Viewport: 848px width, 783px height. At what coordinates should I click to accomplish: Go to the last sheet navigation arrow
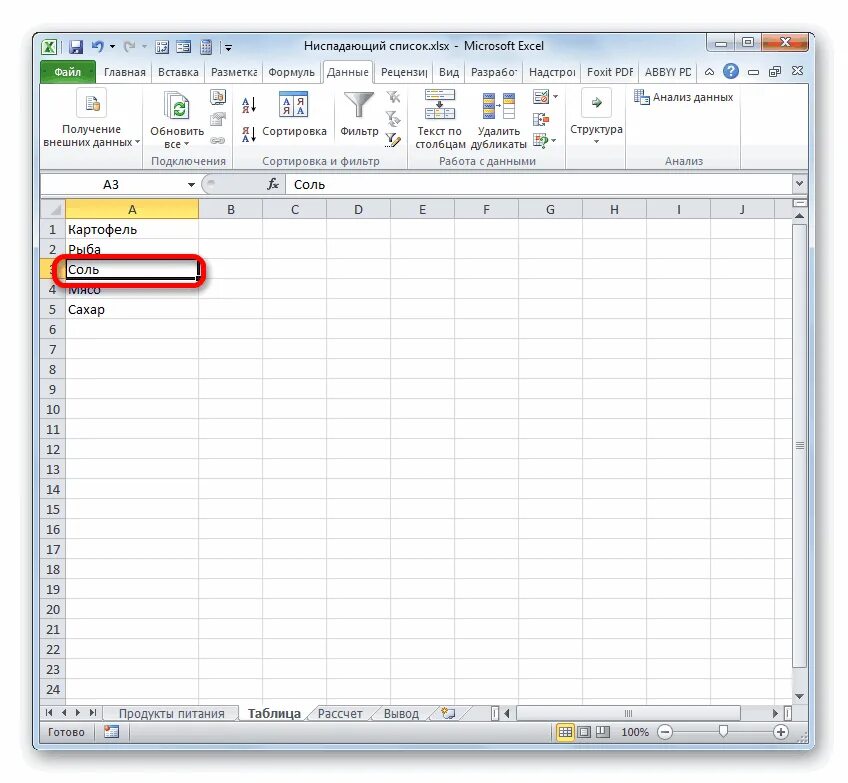tap(92, 713)
